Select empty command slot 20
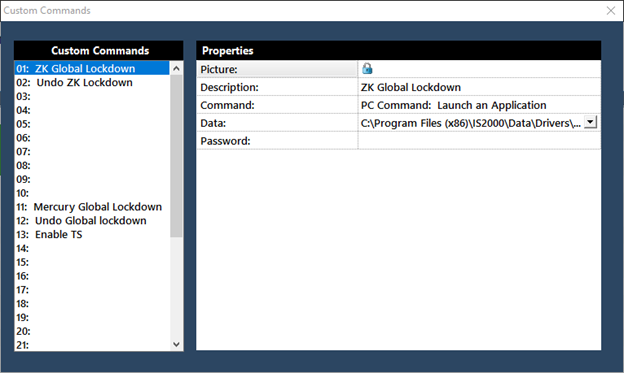The width and height of the screenshot is (624, 373). click(x=92, y=331)
